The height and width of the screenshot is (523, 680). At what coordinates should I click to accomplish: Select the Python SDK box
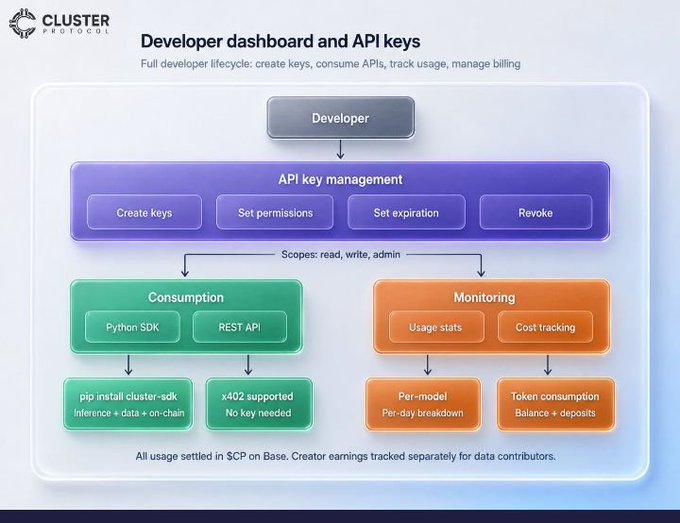(132, 327)
